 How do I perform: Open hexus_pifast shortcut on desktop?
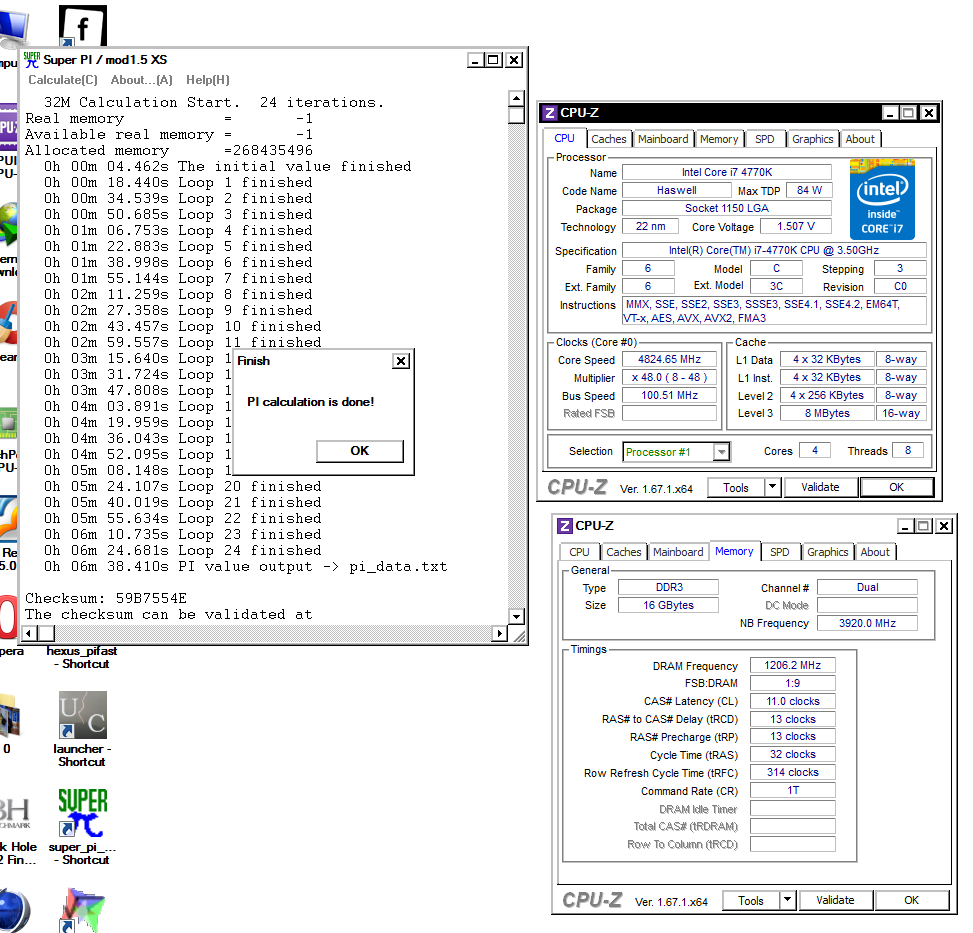click(x=82, y=657)
